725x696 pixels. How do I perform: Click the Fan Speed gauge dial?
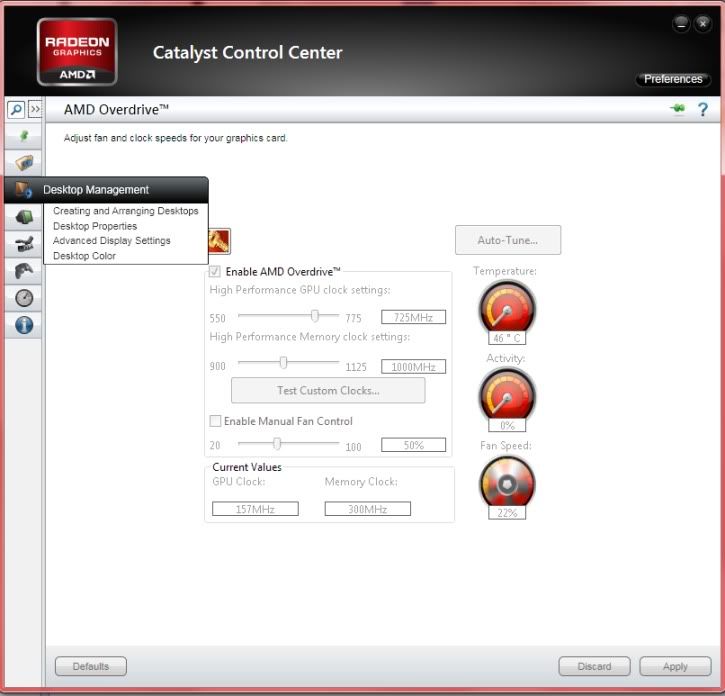click(x=507, y=482)
